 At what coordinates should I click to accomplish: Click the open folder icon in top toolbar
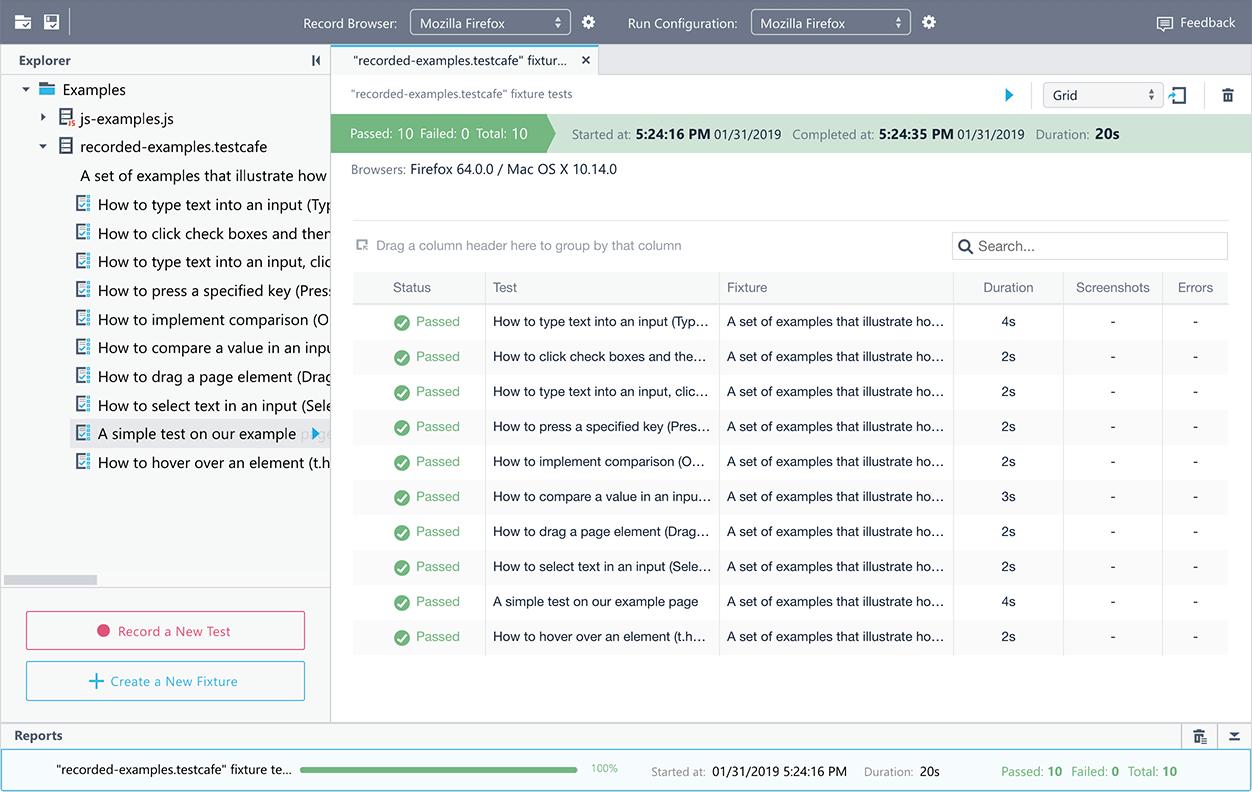[22, 22]
